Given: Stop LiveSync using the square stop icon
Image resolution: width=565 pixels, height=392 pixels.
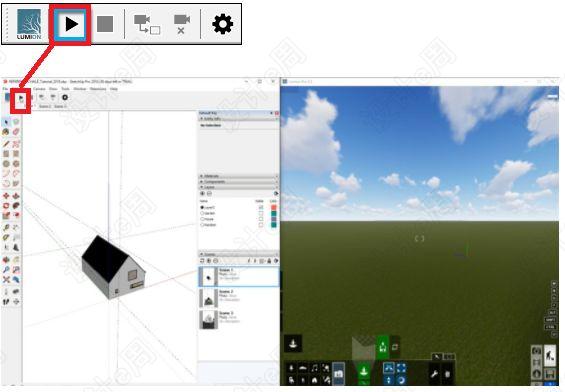Looking at the screenshot, I should (x=105, y=24).
